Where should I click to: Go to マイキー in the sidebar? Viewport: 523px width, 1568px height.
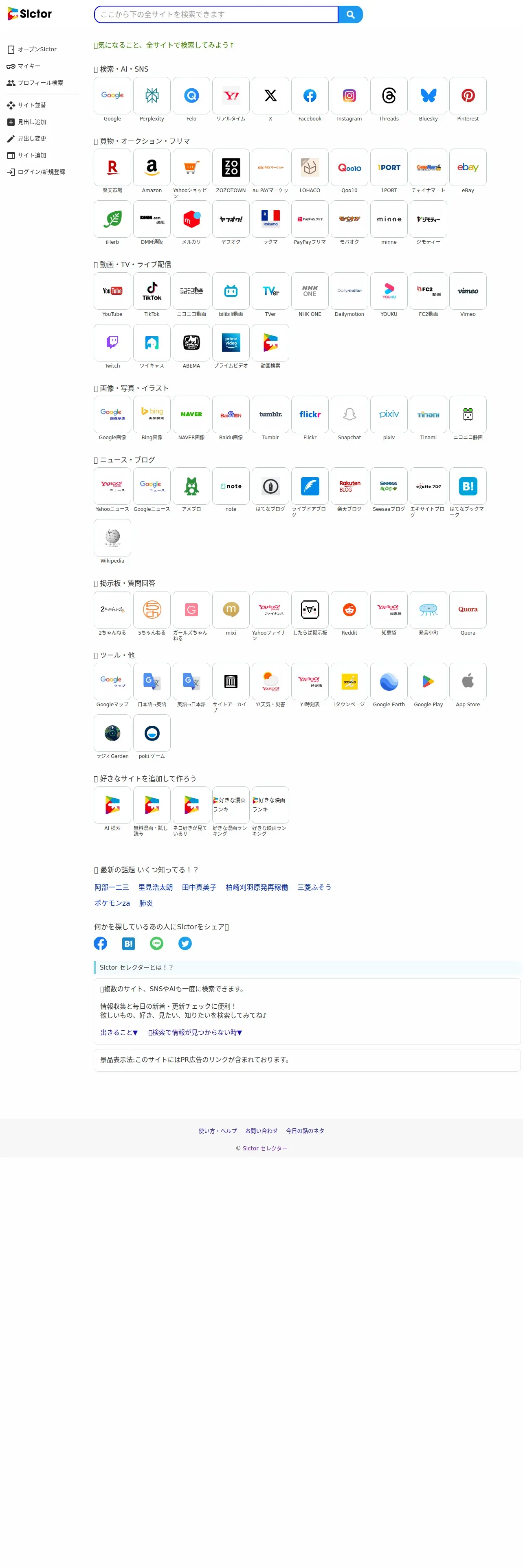pyautogui.click(x=24, y=66)
